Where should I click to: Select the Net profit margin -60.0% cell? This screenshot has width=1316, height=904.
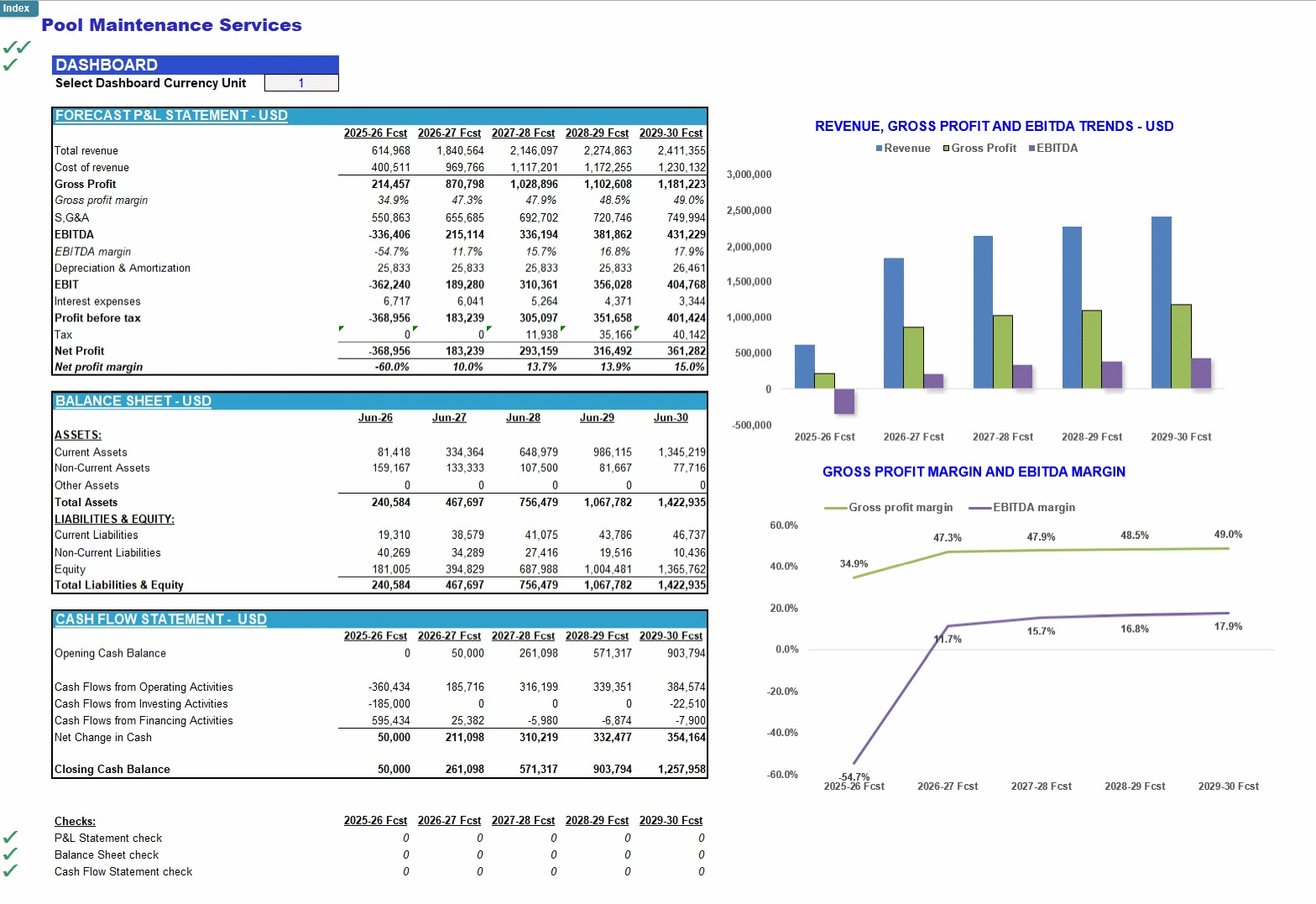(392, 367)
